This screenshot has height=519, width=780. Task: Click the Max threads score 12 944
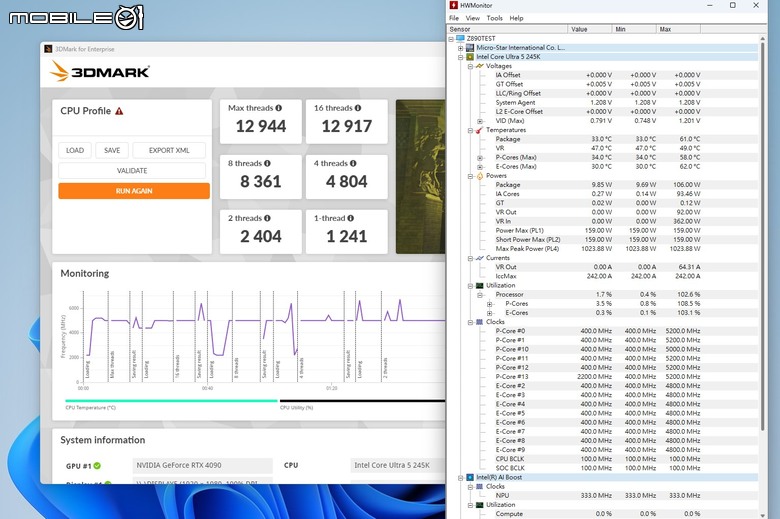click(261, 126)
